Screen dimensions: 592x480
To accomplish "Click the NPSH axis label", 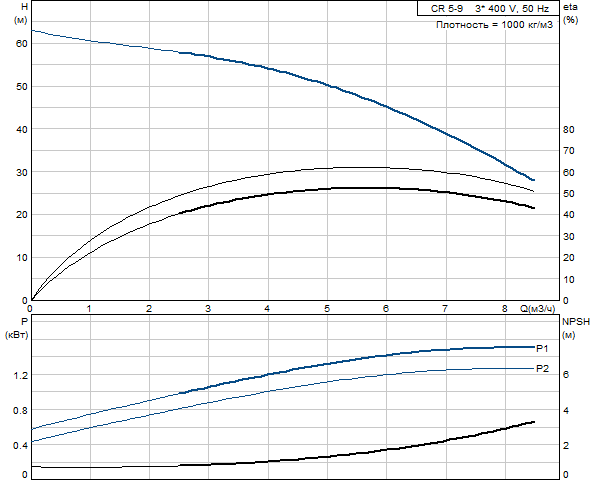I will pyautogui.click(x=576, y=328).
